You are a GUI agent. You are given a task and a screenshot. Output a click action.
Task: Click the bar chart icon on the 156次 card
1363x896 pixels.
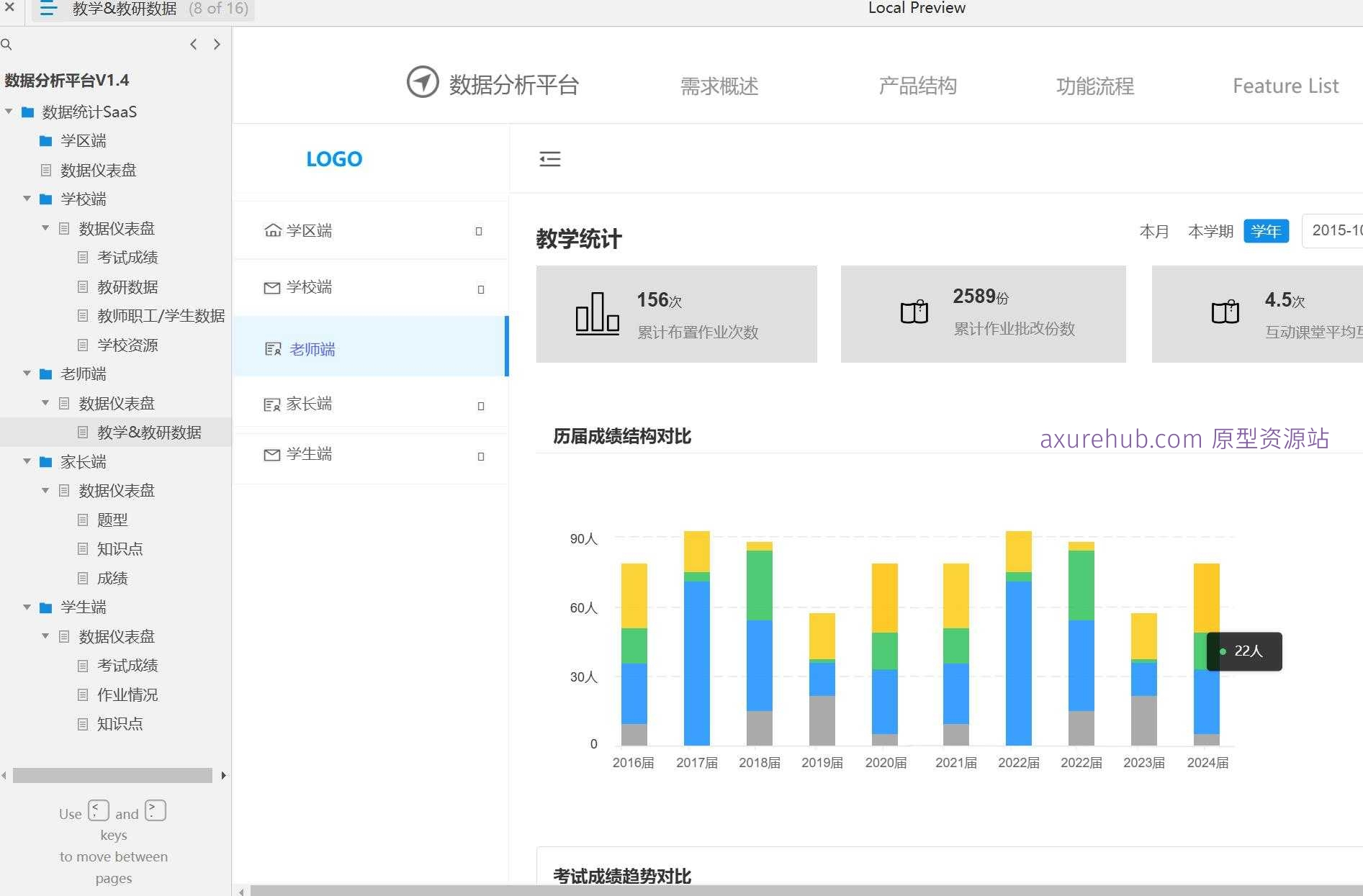(597, 314)
